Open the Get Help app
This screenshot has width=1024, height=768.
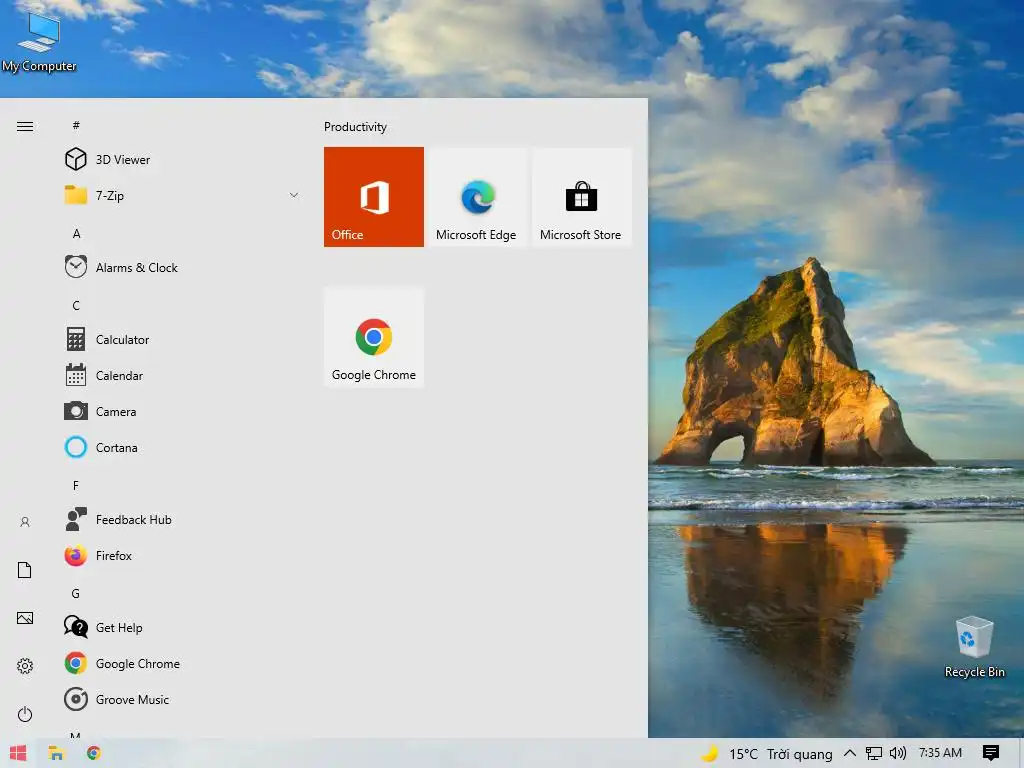coord(182,628)
